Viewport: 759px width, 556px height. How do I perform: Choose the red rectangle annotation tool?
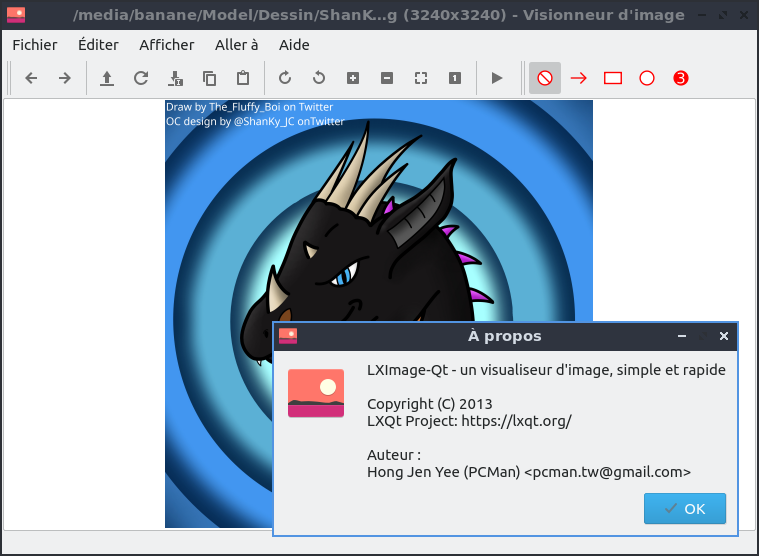click(613, 78)
